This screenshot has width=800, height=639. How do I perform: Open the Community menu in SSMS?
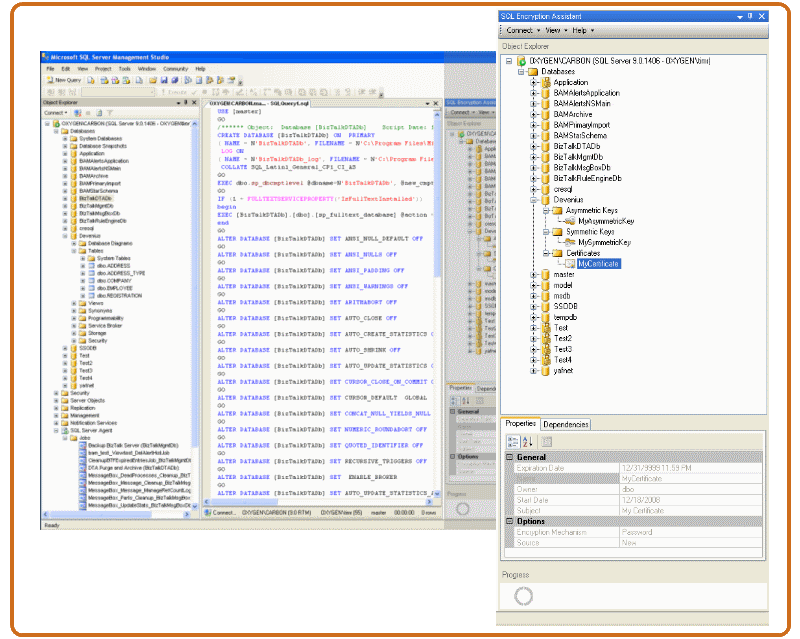176,69
